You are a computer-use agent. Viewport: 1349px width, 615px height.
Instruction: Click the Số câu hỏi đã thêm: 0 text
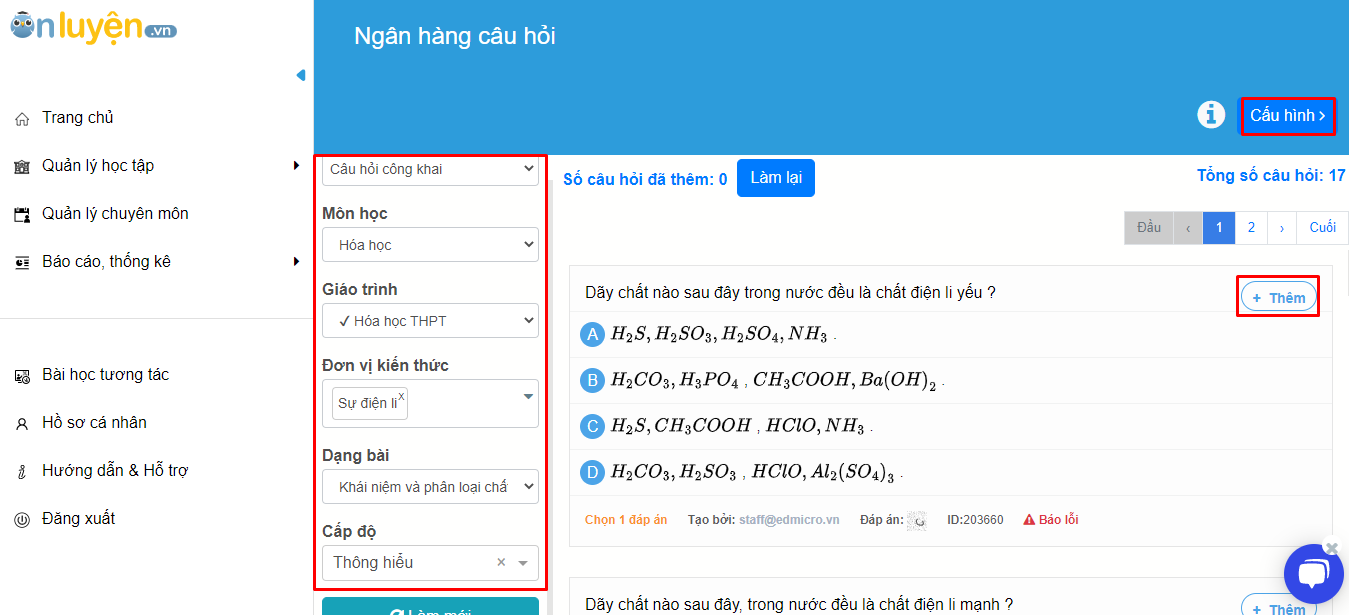click(645, 180)
